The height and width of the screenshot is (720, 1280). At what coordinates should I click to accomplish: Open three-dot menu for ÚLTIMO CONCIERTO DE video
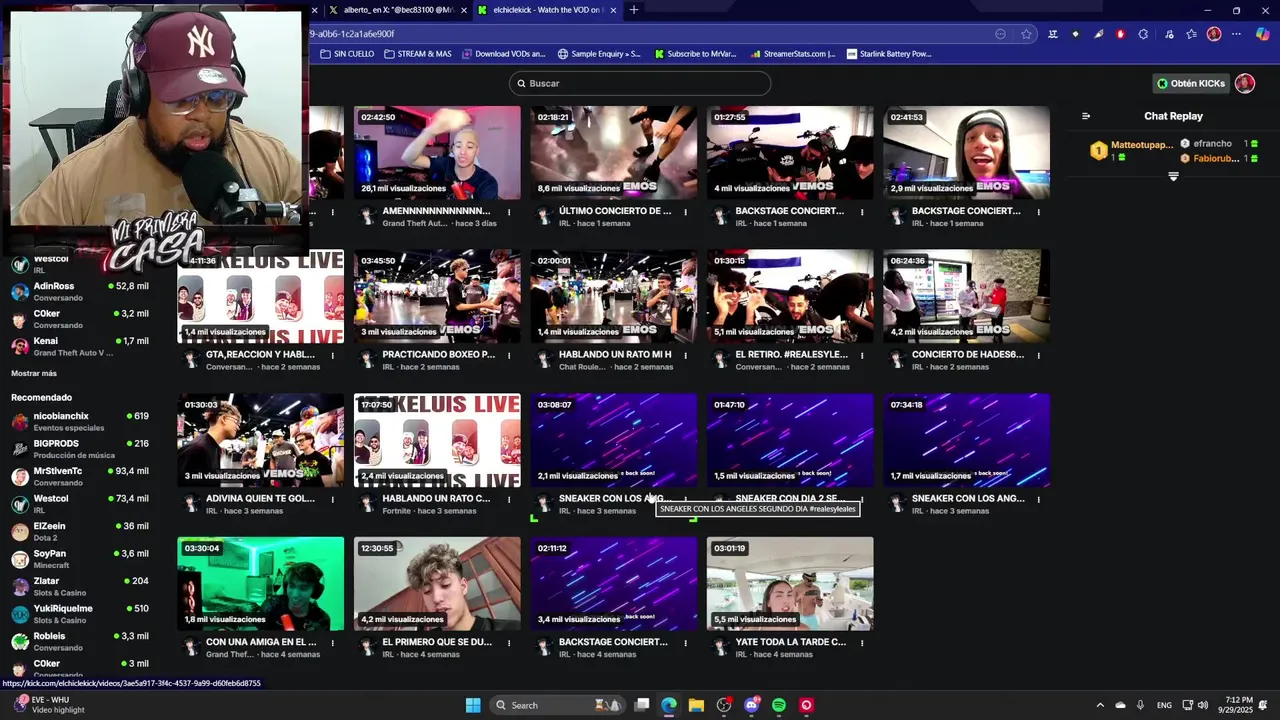685,212
